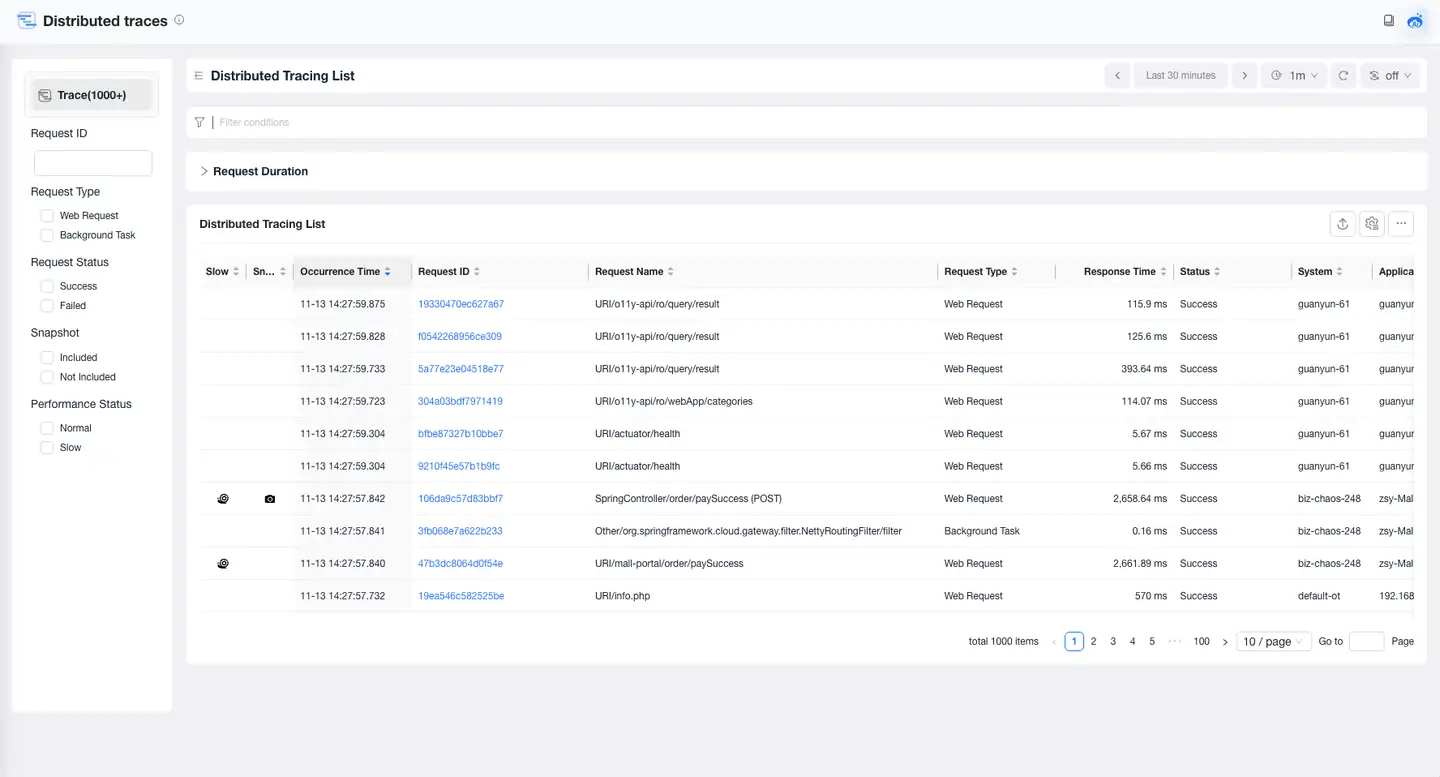Click the Last 30 minutes button
Image resolution: width=1440 pixels, height=777 pixels.
click(x=1180, y=76)
